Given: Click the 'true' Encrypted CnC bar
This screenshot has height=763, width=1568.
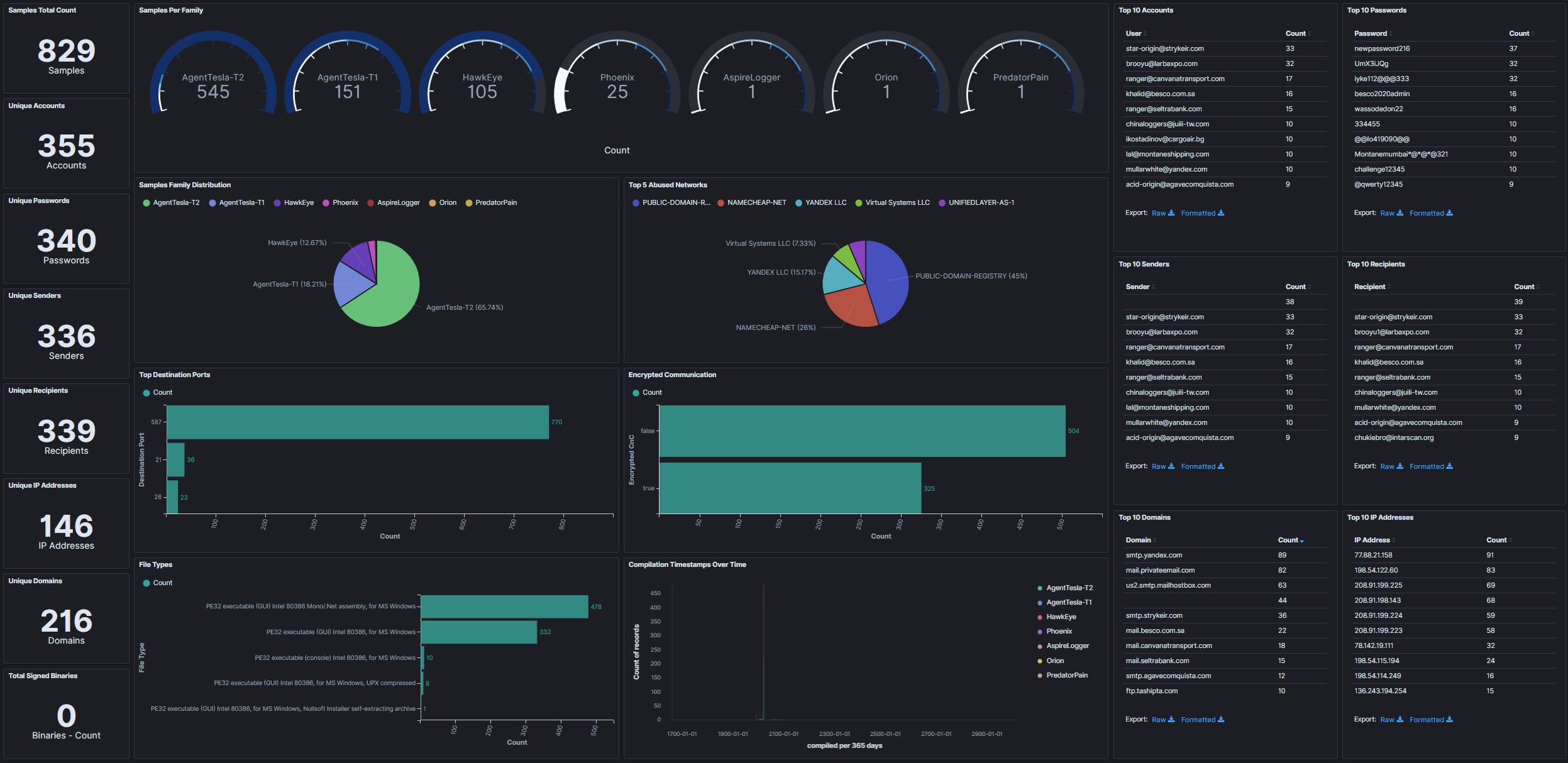Looking at the screenshot, I should 790,488.
